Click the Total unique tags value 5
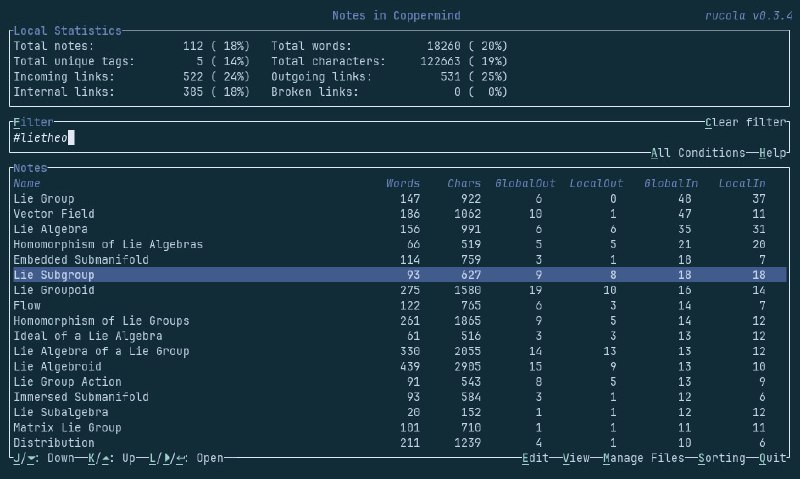This screenshot has height=479, width=800. (x=199, y=62)
